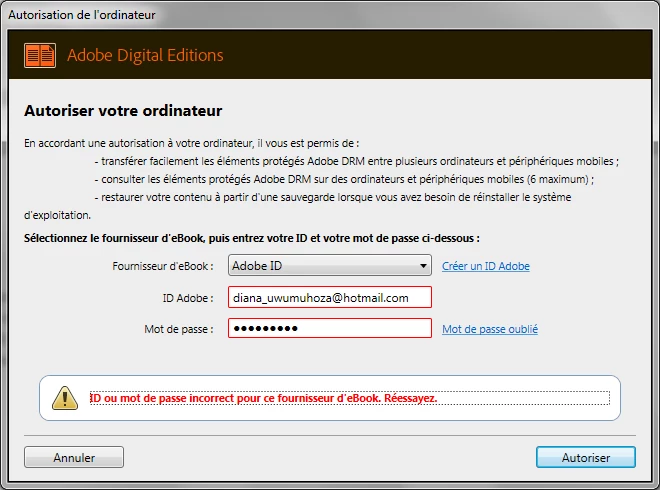
Task: Click the Adobe Digital Editions title text
Action: tap(145, 55)
